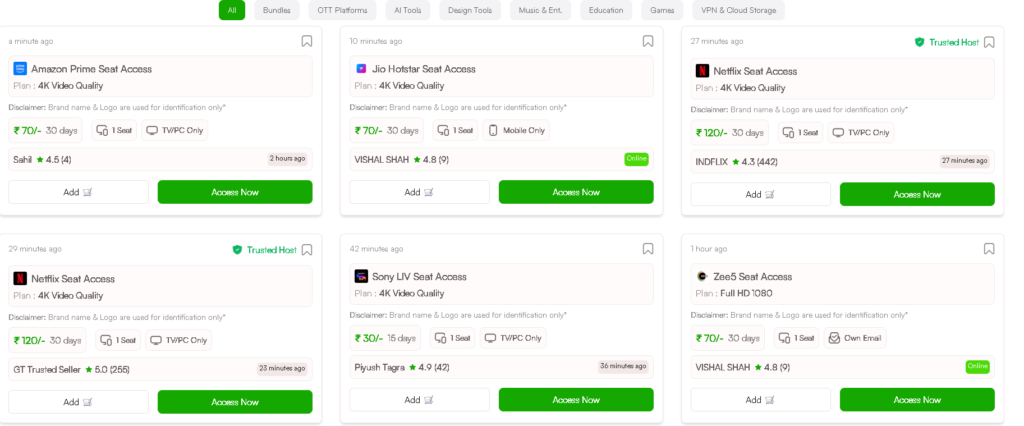The height and width of the screenshot is (426, 1024).
Task: Open the VPN & Cloud Storage category
Action: [738, 10]
